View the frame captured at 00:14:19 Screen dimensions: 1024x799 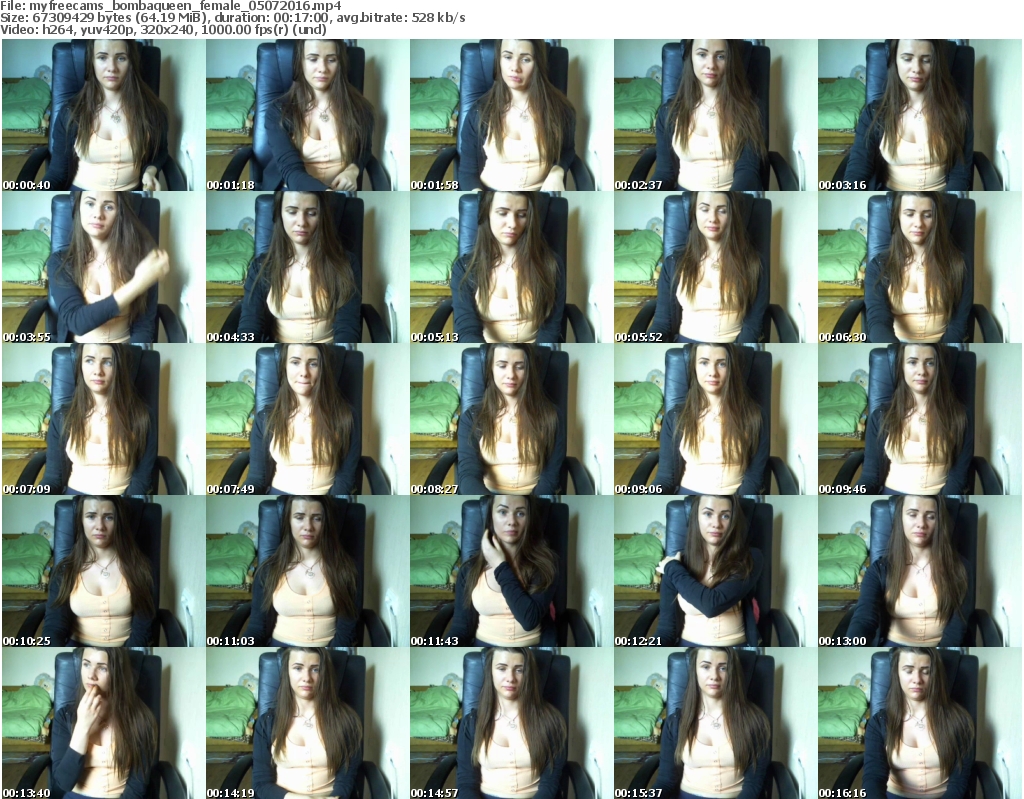click(x=308, y=723)
